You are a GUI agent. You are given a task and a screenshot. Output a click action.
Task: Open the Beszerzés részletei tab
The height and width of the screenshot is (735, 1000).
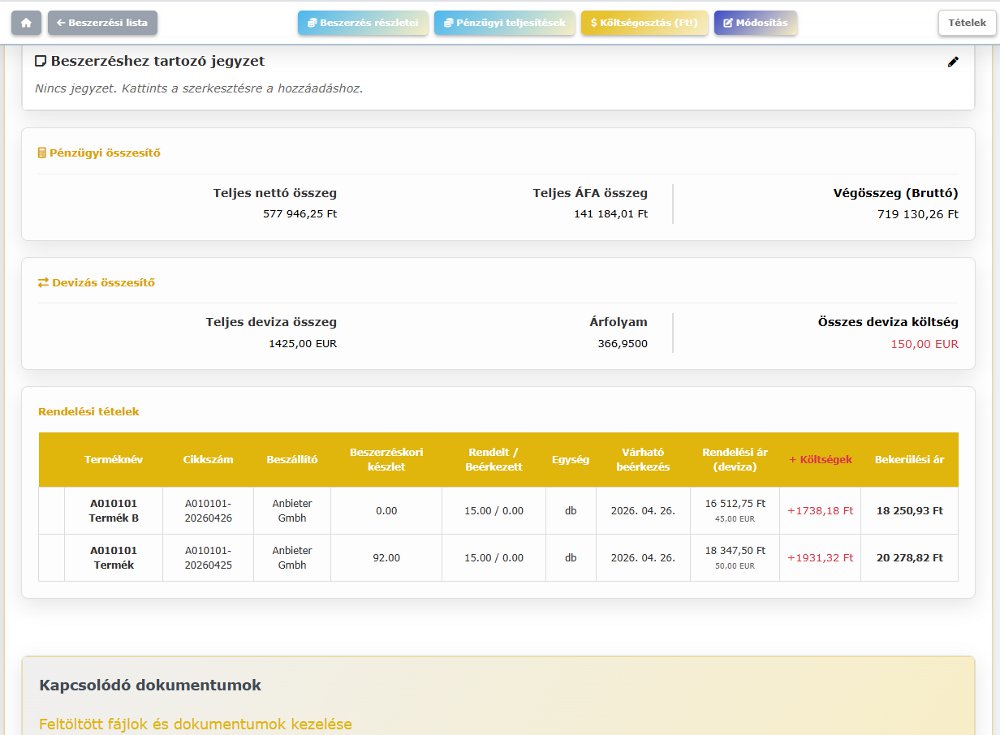(x=363, y=23)
